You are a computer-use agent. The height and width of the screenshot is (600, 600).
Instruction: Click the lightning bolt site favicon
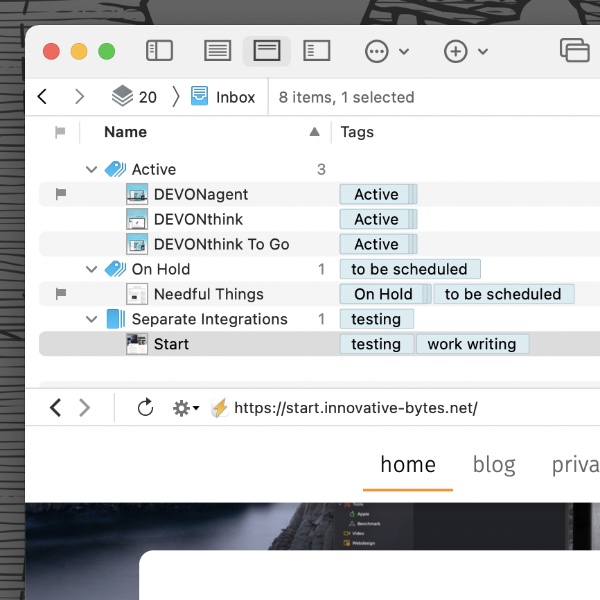[x=220, y=408]
